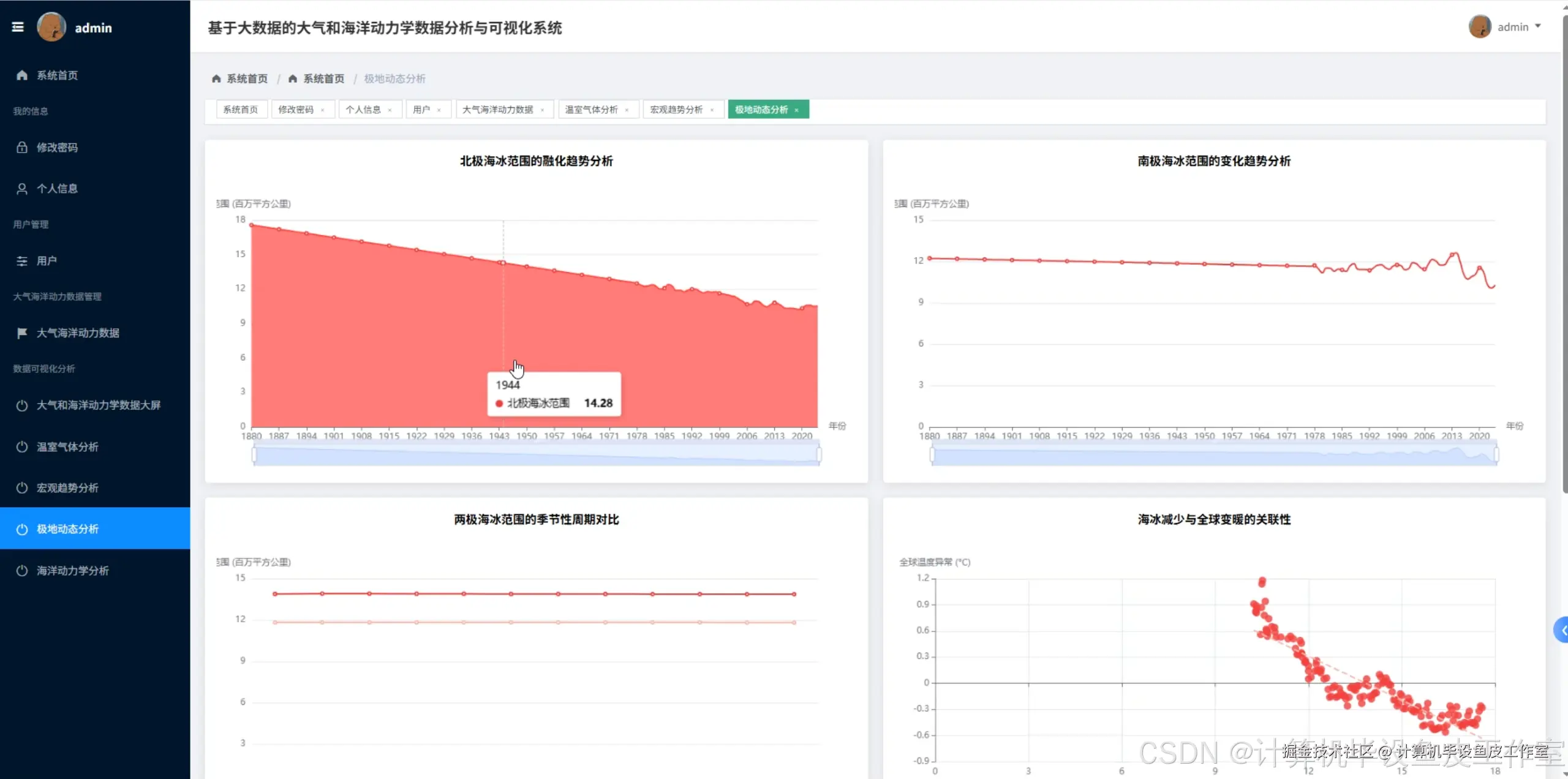Screen dimensions: 1568x779
Task: Click the sliders icon next to 用户
Action: [x=22, y=261]
